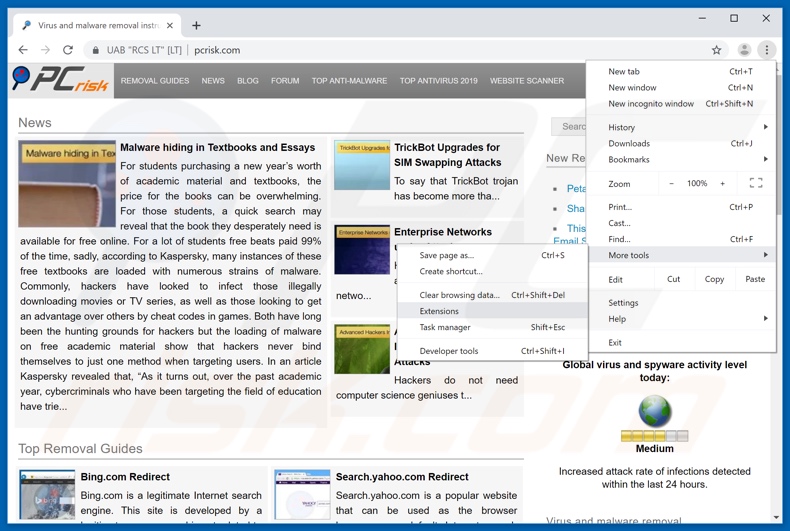This screenshot has height=531, width=790.
Task: Click the browser forward arrow
Action: pos(45,50)
